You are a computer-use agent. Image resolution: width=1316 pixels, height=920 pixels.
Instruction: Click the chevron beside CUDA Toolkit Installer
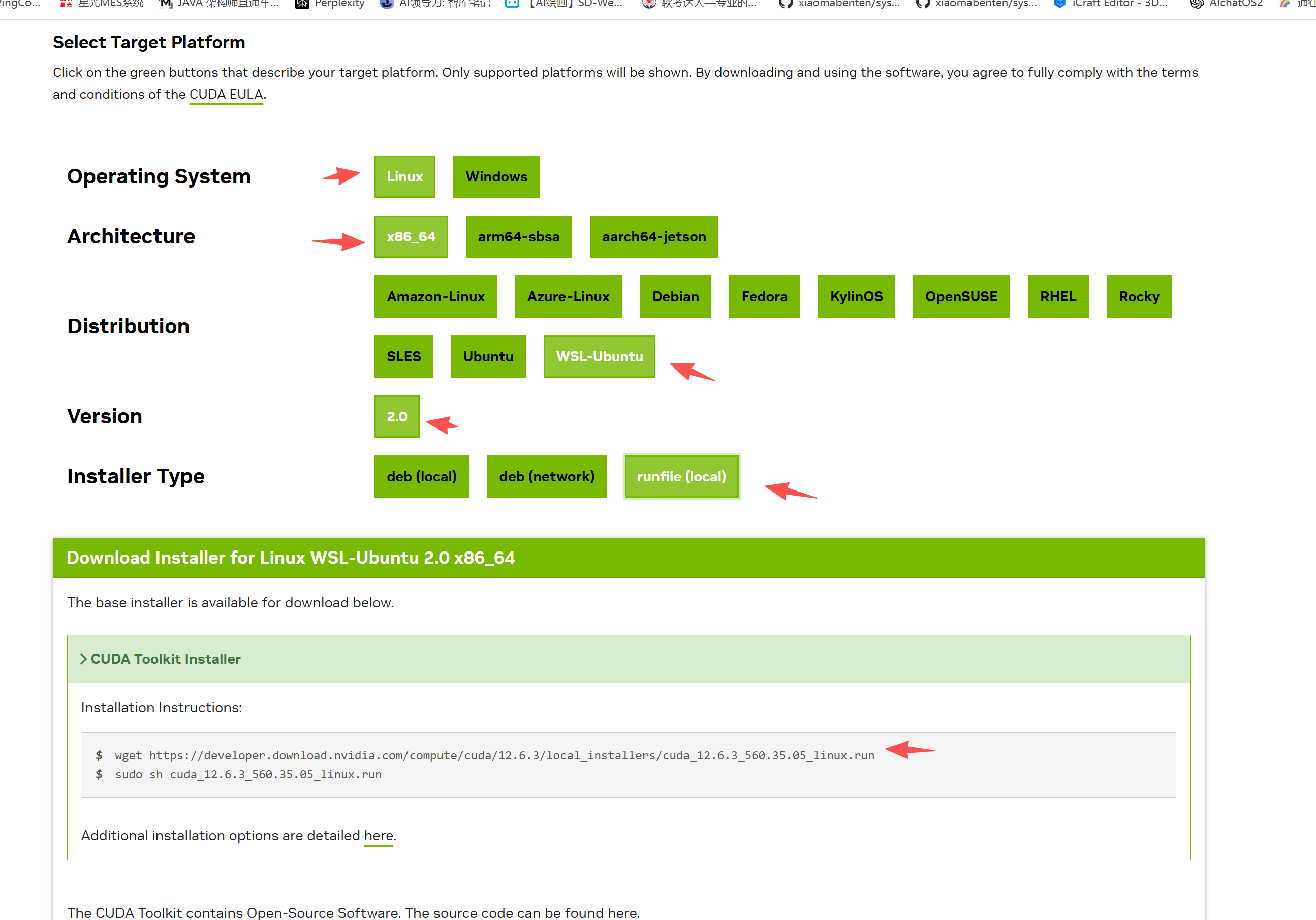(x=84, y=659)
